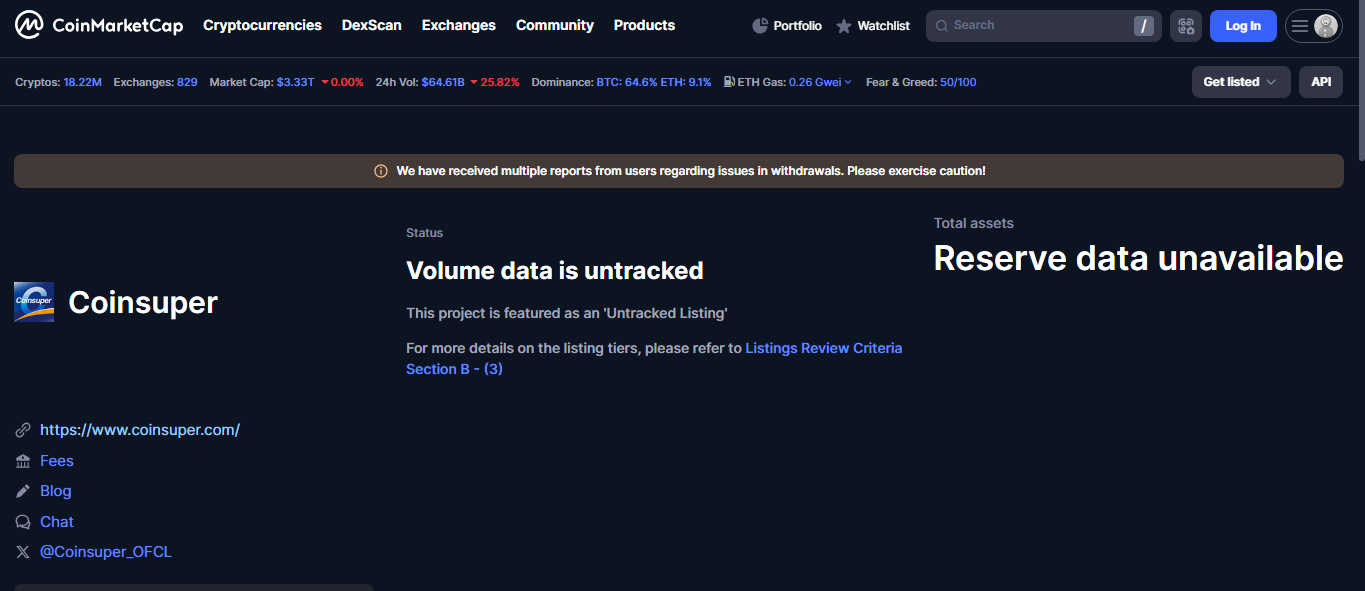Screen dimensions: 1365x591
Task: Click the 'Total assets' label
Action: (974, 223)
